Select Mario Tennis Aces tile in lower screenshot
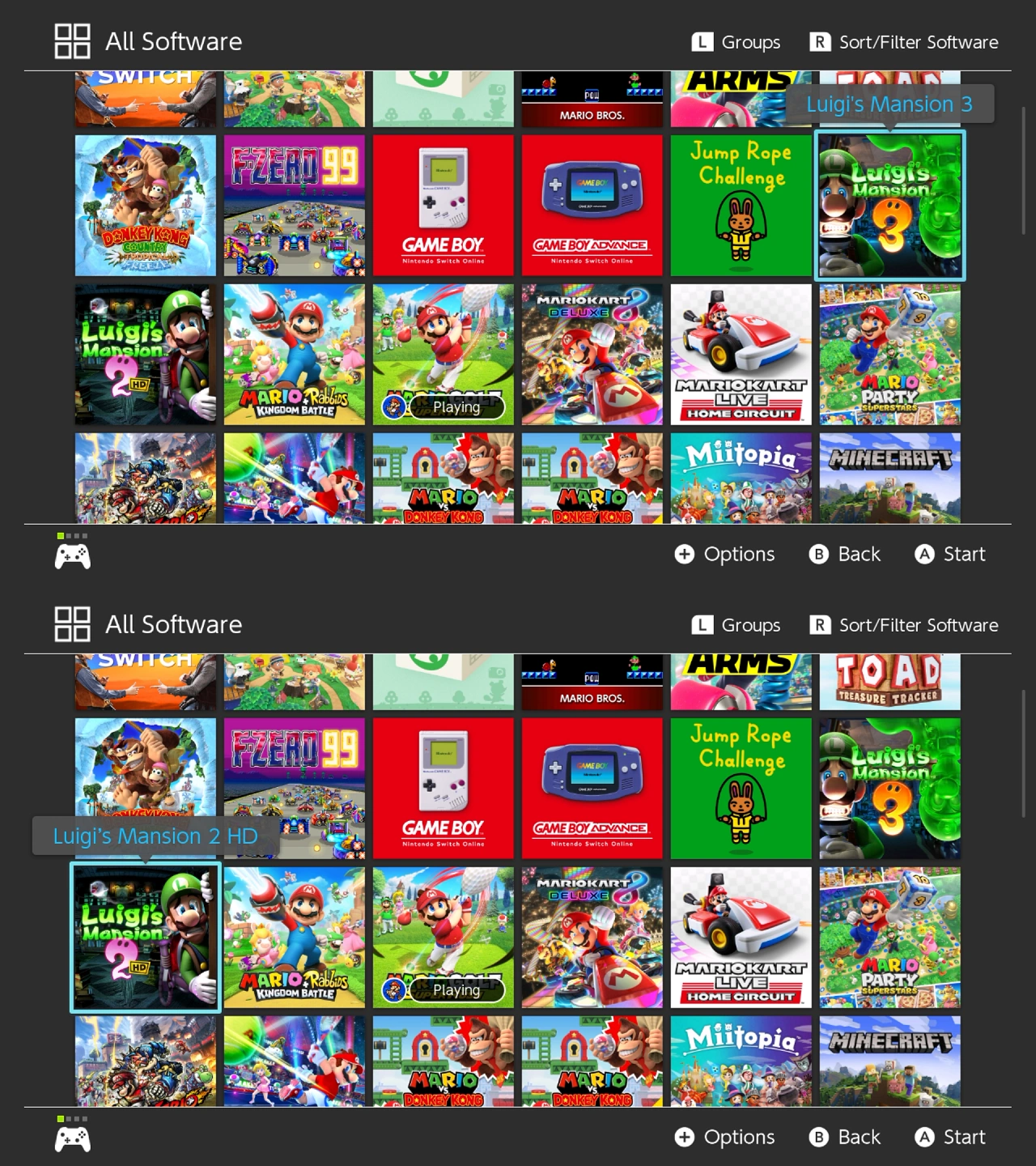The height and width of the screenshot is (1166, 1036). pyautogui.click(x=295, y=1061)
